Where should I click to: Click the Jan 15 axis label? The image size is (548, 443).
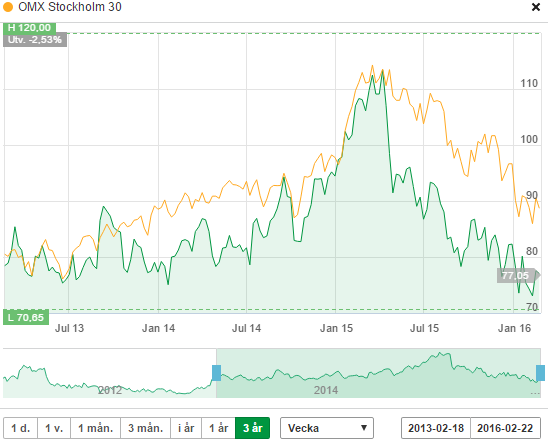coord(336,328)
